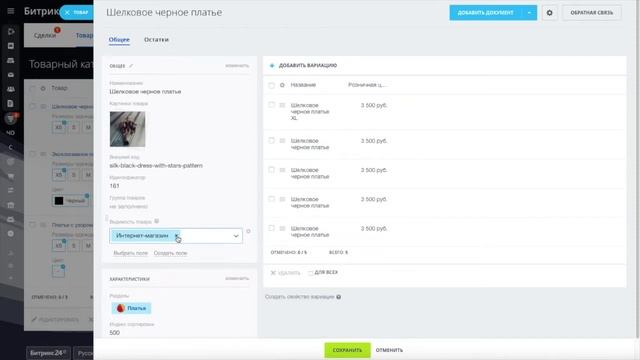This screenshot has height=360, width=640.
Task: Expand the Видимость товара dropdown chevron
Action: click(236, 236)
